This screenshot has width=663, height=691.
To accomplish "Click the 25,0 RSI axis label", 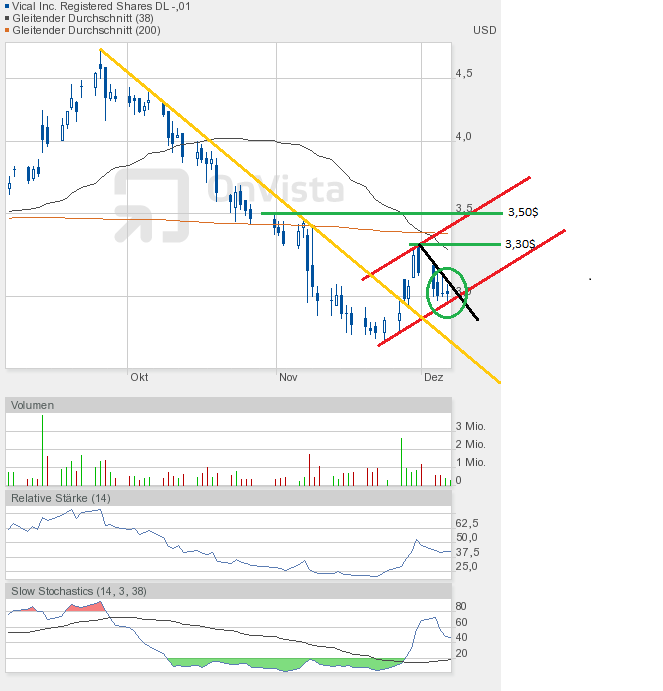I will 467,566.
